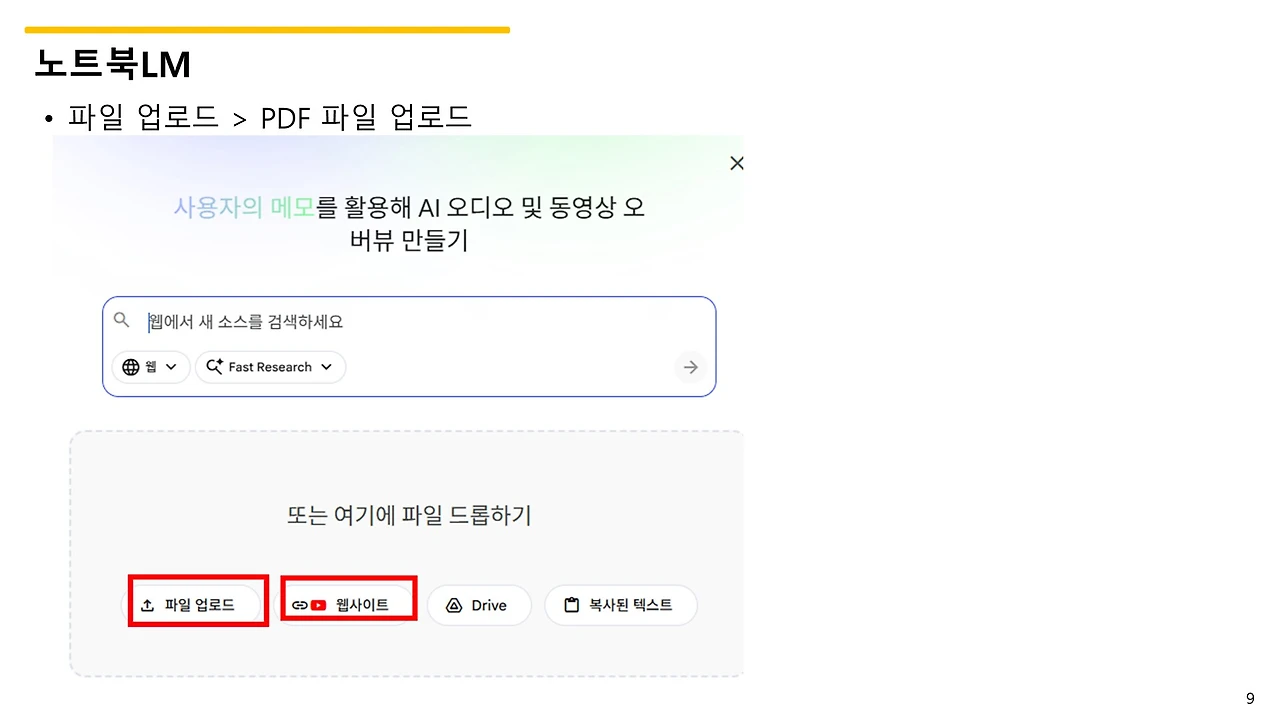Viewport: 1280px width, 720px height.
Task: Click the search magnifier icon
Action: coord(121,320)
